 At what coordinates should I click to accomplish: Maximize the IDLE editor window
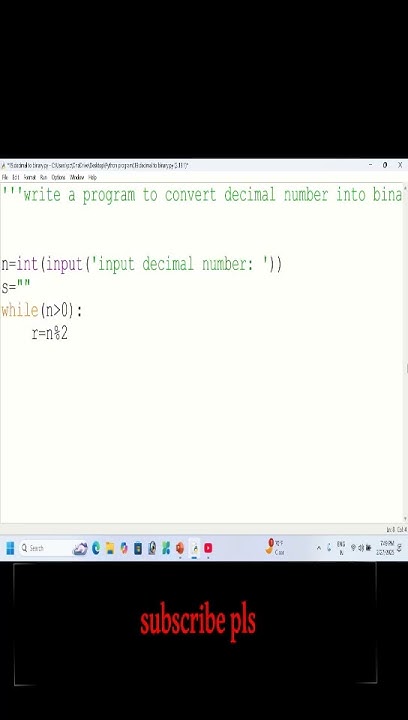(x=385, y=165)
